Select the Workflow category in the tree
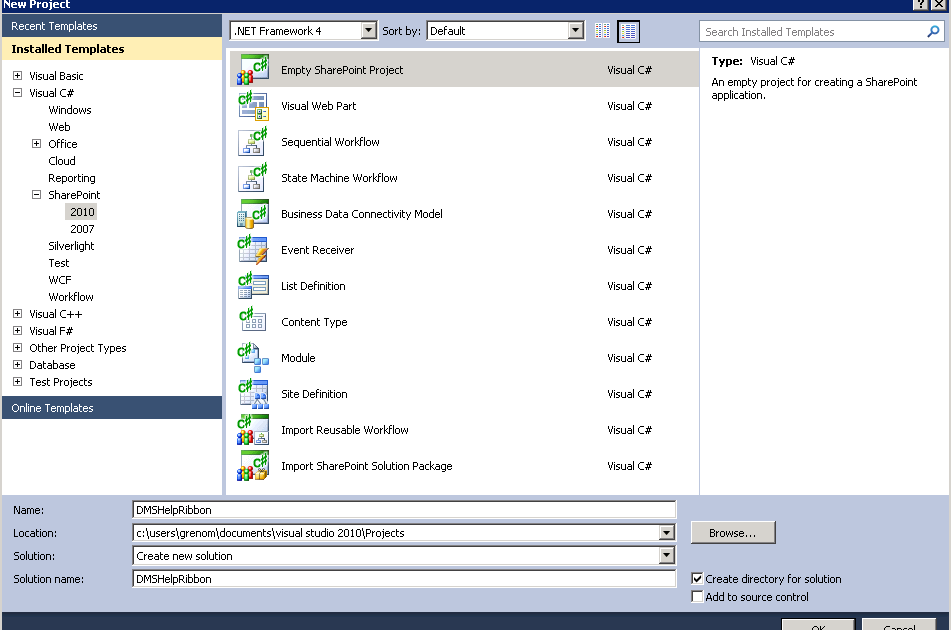The image size is (951, 630). point(71,297)
